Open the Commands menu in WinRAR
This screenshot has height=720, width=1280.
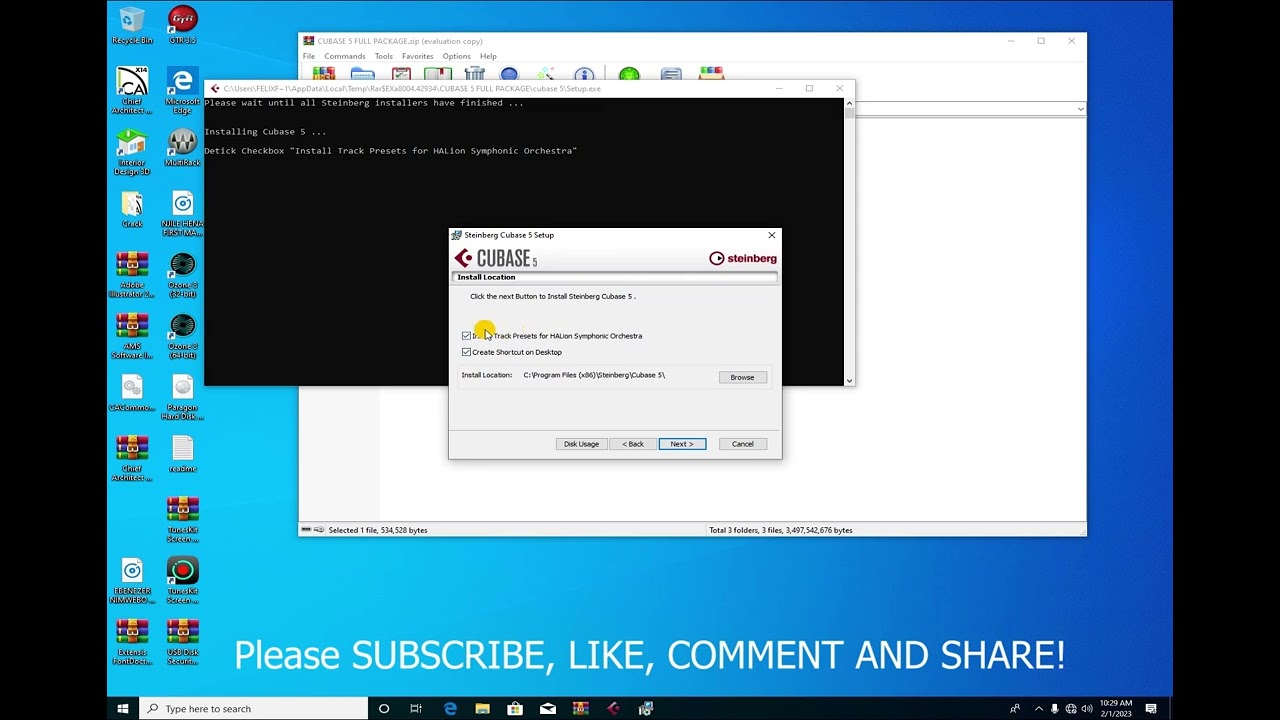coord(344,56)
